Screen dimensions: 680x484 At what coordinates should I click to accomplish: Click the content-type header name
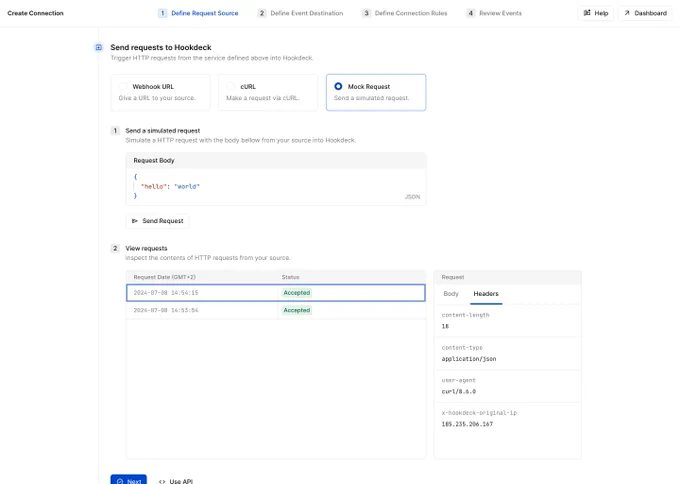point(462,347)
